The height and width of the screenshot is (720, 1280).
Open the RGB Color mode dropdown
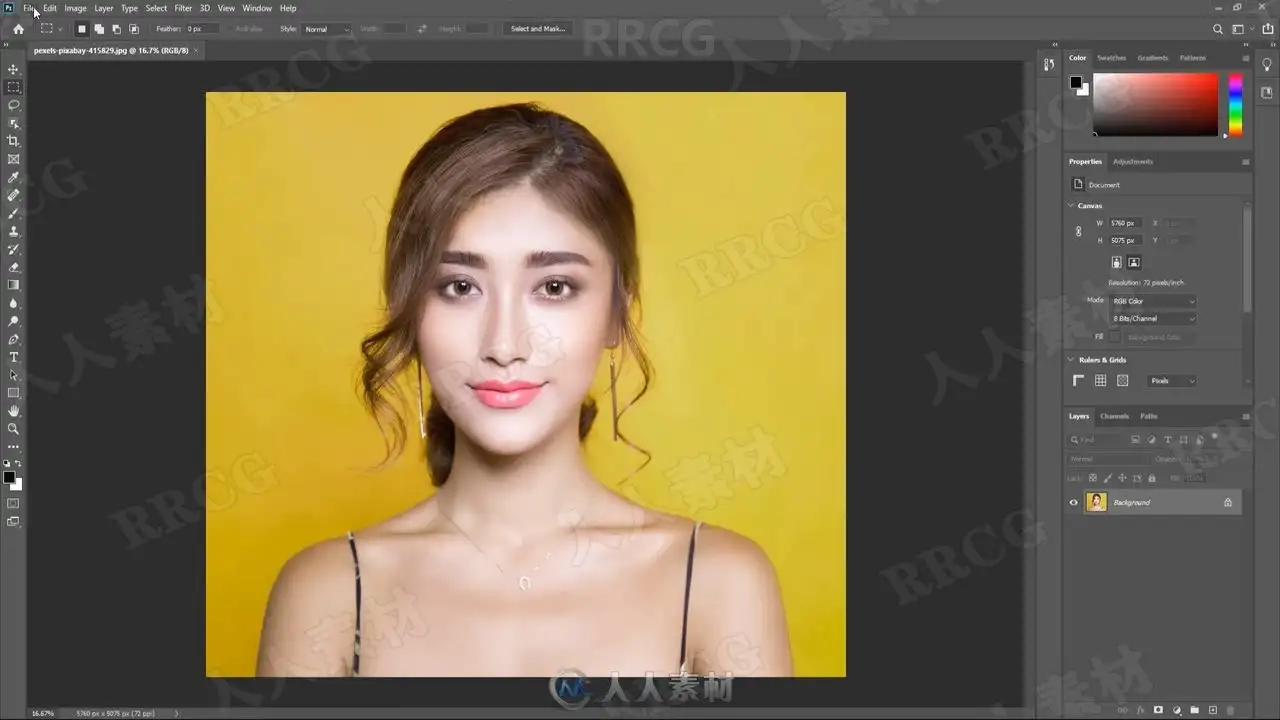pyautogui.click(x=1153, y=301)
